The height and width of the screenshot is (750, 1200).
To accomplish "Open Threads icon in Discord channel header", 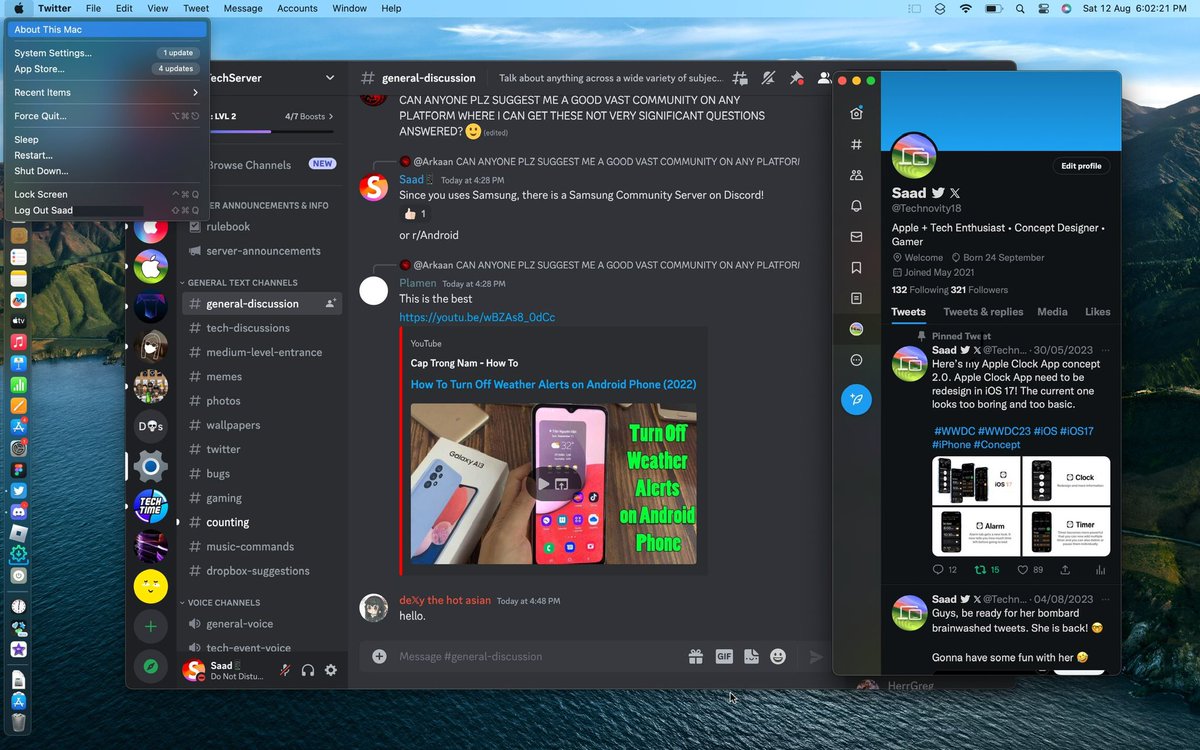I will pos(740,78).
